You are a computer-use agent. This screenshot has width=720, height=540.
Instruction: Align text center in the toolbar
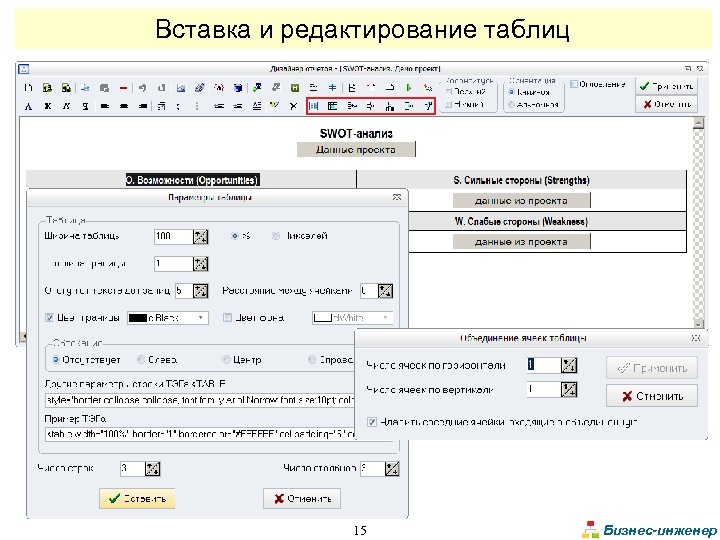(x=123, y=106)
